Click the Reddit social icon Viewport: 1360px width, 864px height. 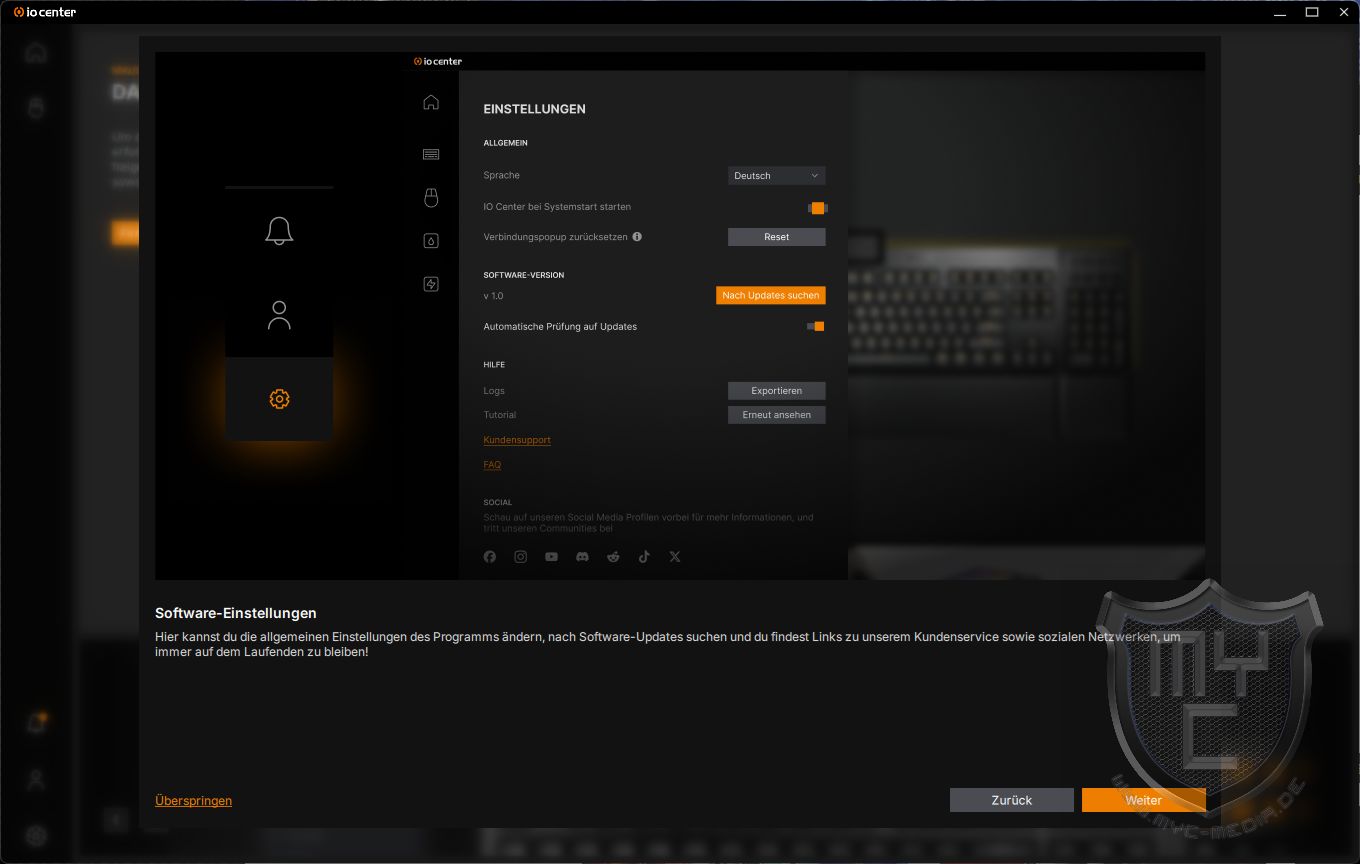pyautogui.click(x=613, y=557)
